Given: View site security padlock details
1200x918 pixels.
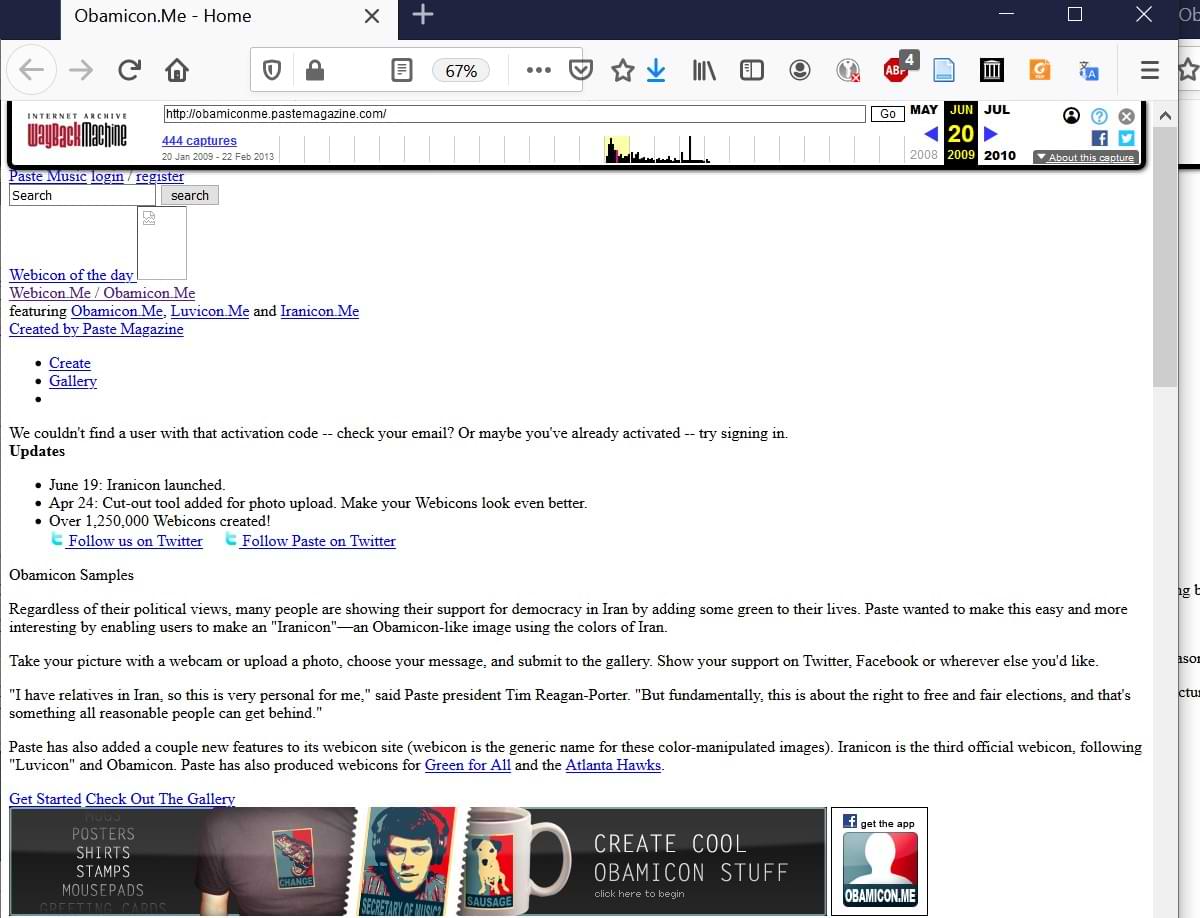Looking at the screenshot, I should coord(315,70).
